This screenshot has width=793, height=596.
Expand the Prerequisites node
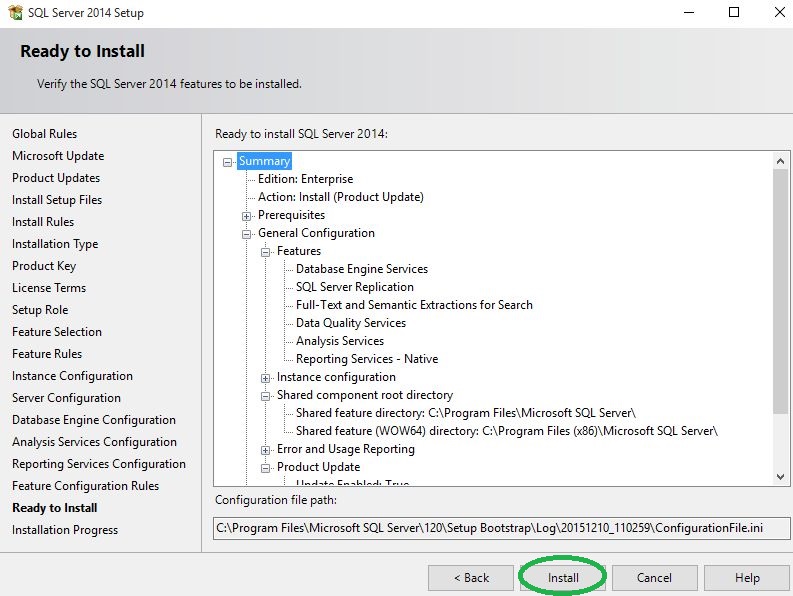click(246, 216)
